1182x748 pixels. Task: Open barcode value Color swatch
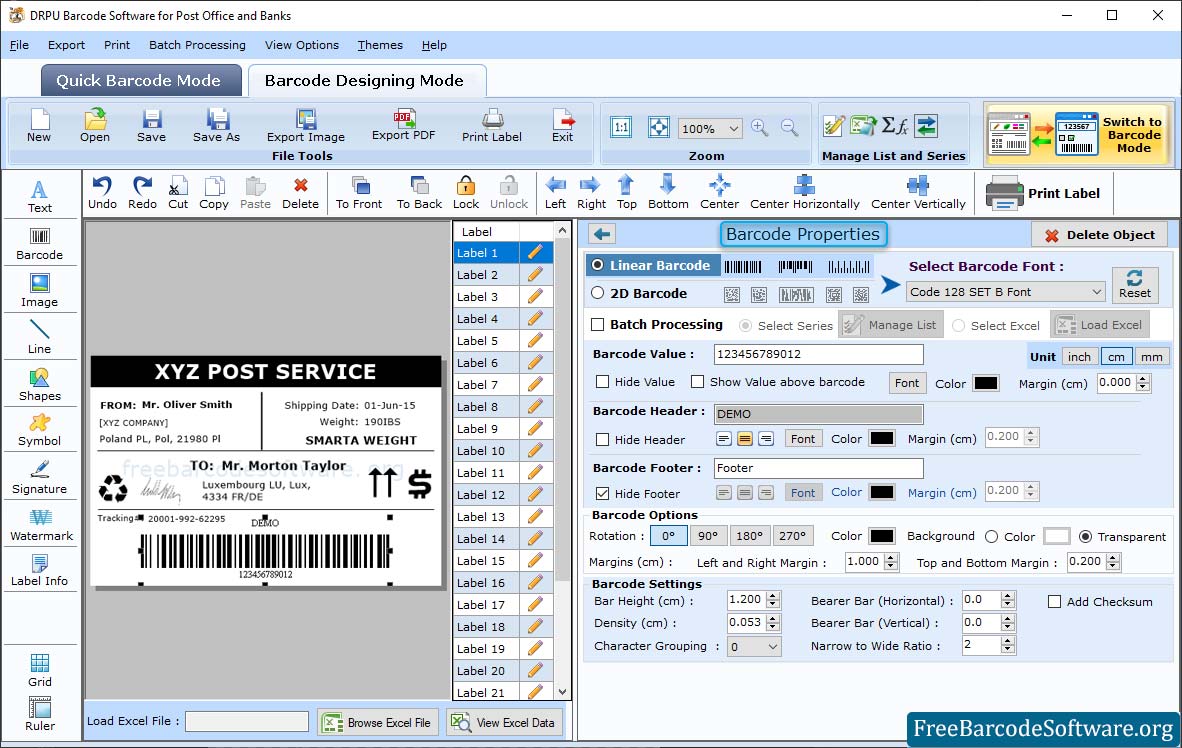tap(986, 383)
